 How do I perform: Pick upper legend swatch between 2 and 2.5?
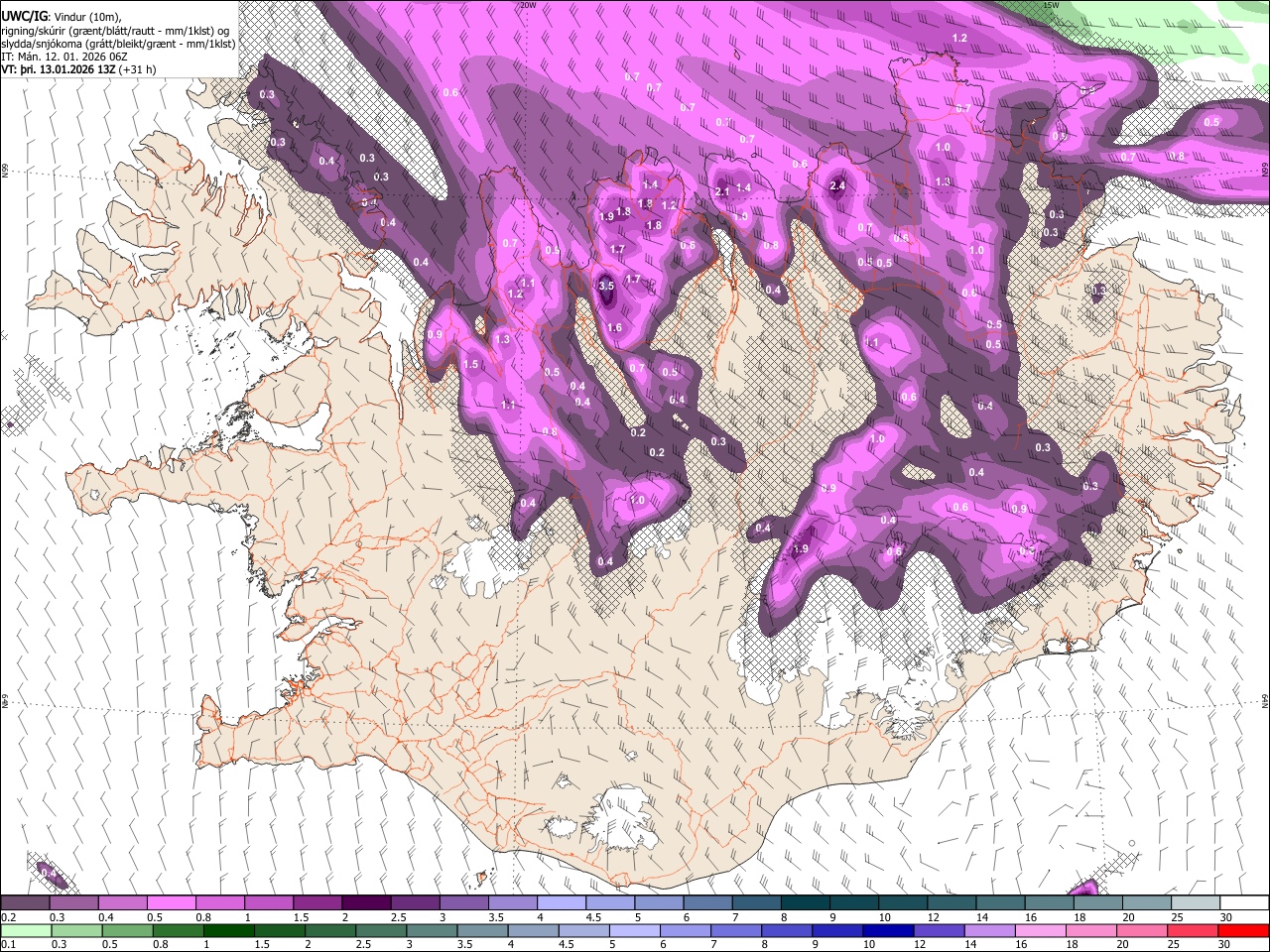tap(366, 903)
